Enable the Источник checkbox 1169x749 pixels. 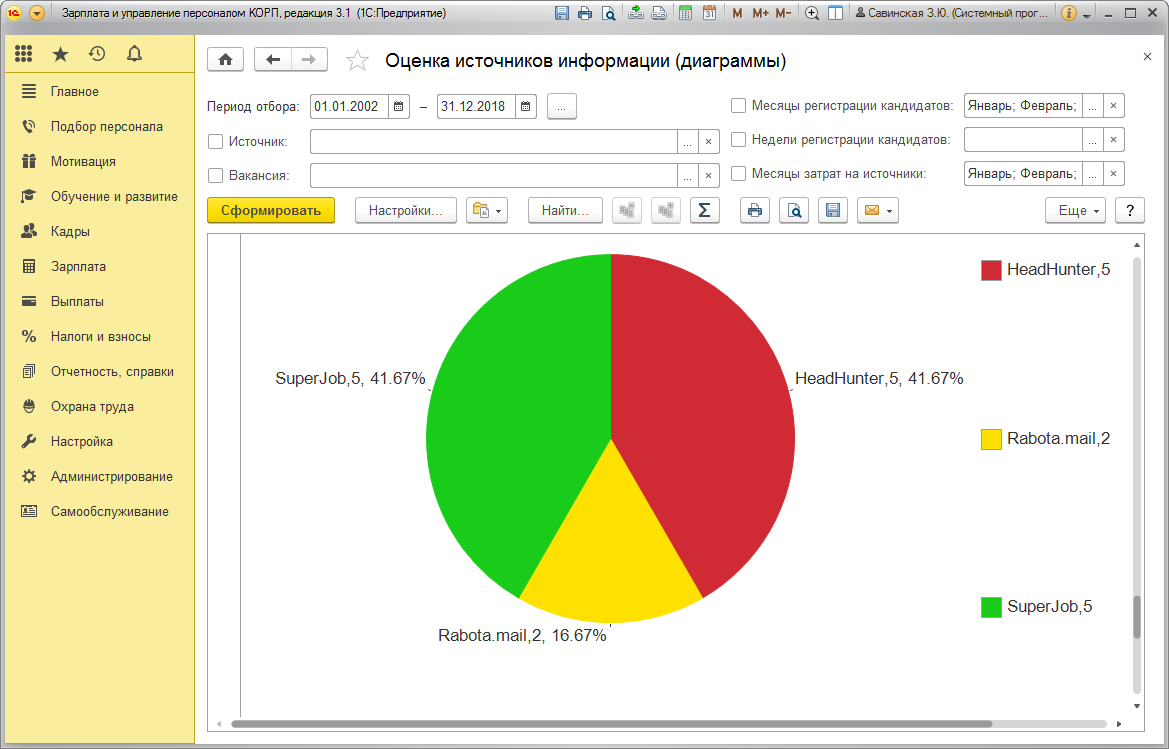click(x=215, y=141)
